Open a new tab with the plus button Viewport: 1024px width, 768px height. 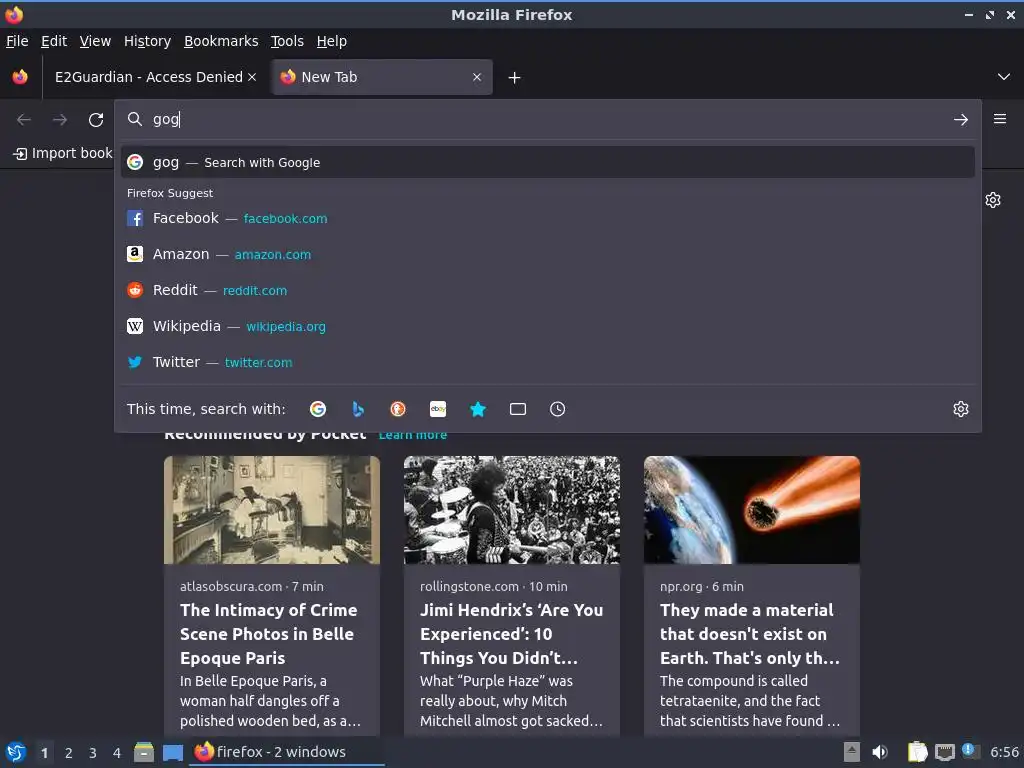coord(515,78)
